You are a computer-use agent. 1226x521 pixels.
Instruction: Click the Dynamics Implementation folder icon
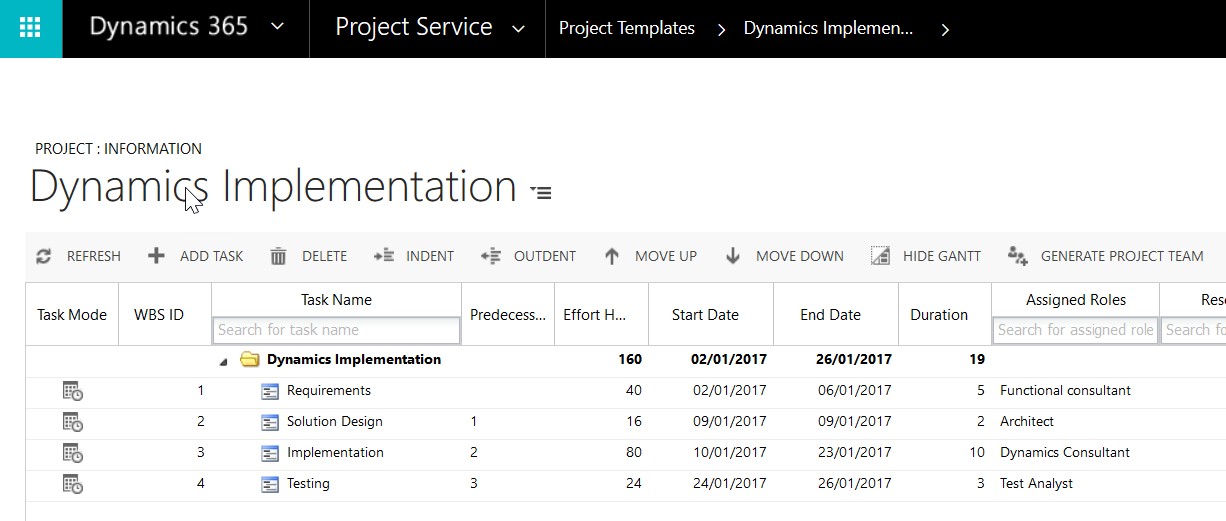pos(249,360)
